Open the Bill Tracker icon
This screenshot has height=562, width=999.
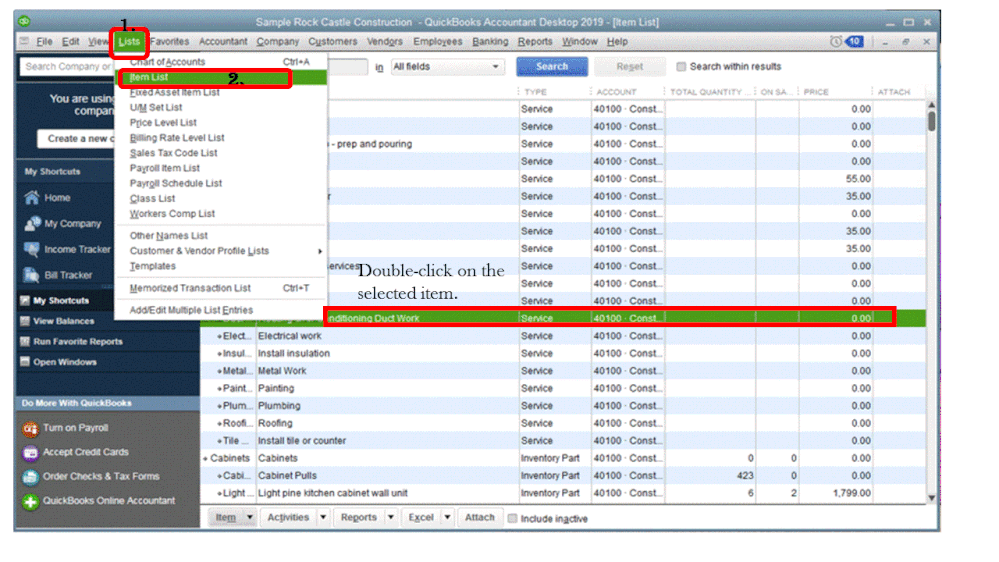(31, 275)
